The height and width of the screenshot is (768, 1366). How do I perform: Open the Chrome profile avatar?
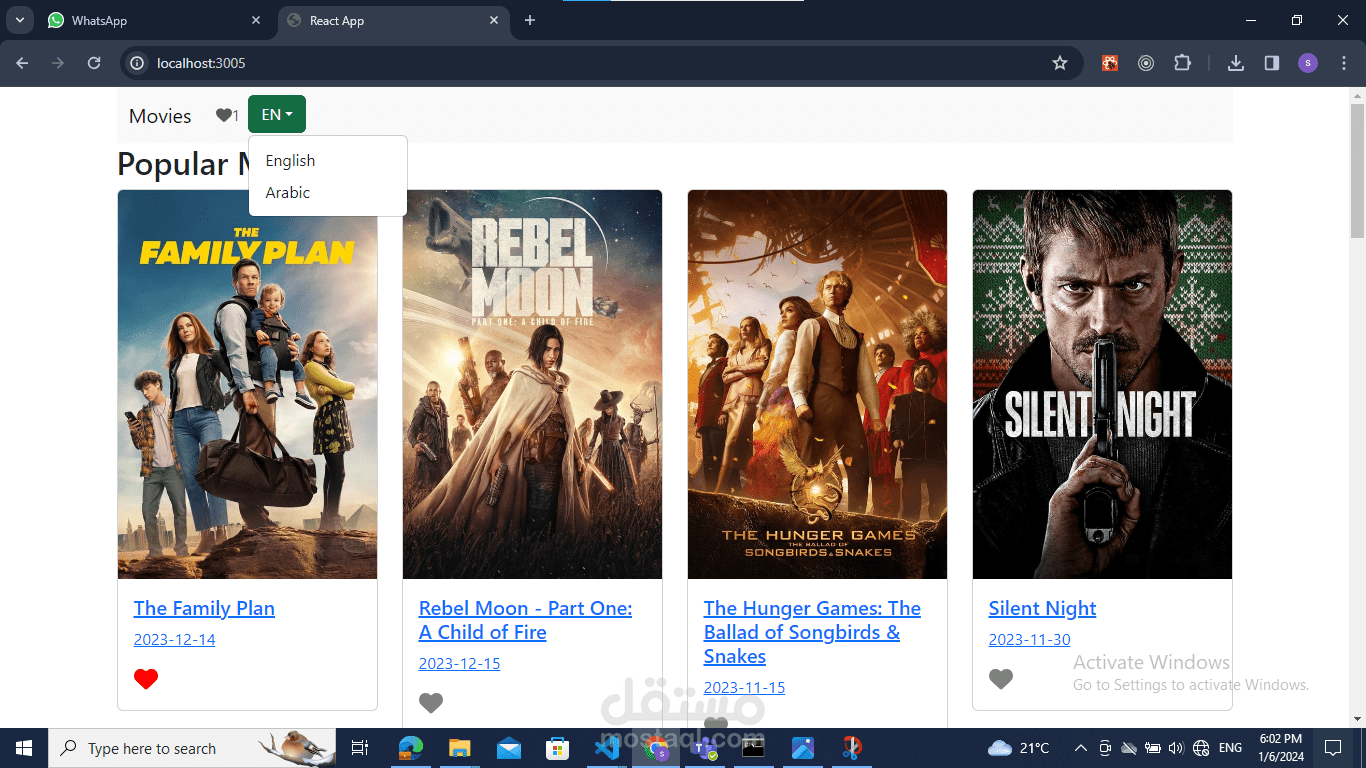[x=1308, y=63]
